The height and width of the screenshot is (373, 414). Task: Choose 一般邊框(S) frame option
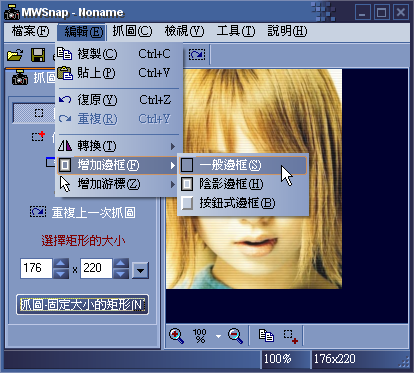[243, 165]
